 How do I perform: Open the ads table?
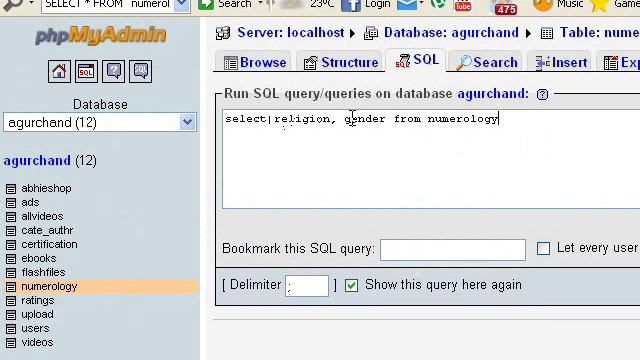coord(30,202)
